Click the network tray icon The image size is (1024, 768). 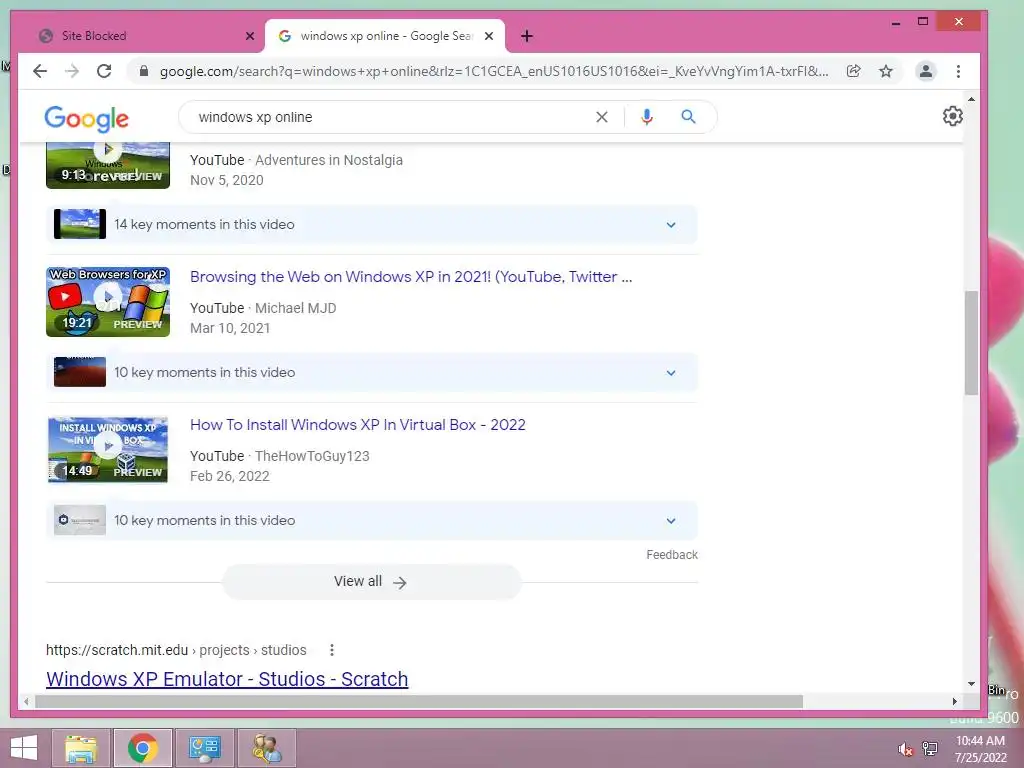[930, 749]
